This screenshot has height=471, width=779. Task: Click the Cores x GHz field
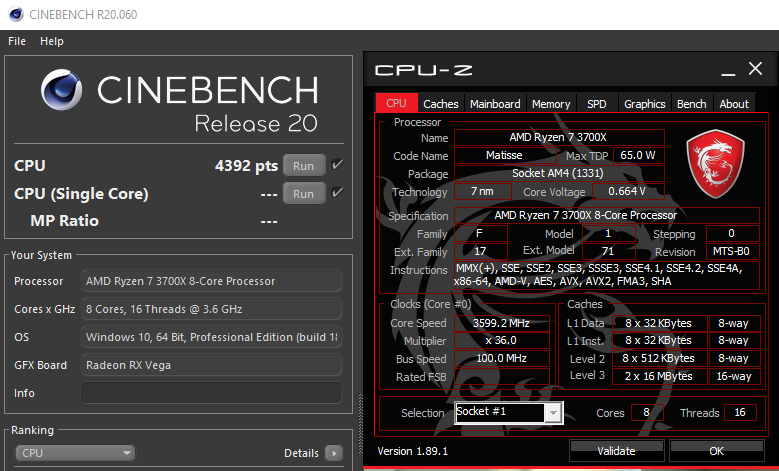211,309
